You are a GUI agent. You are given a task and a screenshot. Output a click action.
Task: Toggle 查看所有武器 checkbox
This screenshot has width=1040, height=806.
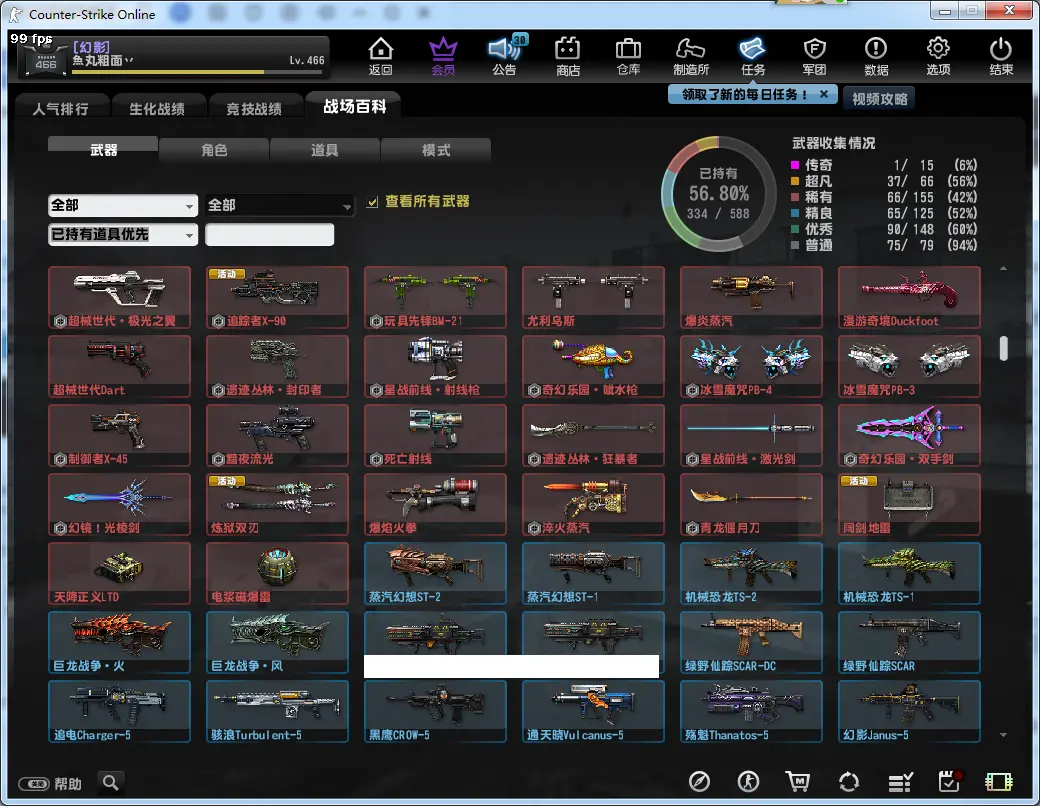(x=372, y=202)
